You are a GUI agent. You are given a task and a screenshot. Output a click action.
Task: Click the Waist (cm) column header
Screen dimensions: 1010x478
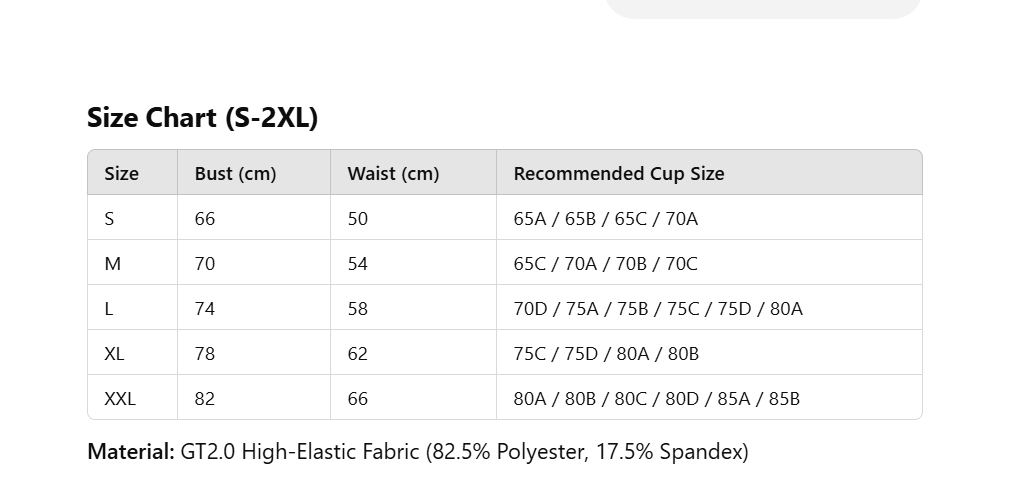(393, 173)
